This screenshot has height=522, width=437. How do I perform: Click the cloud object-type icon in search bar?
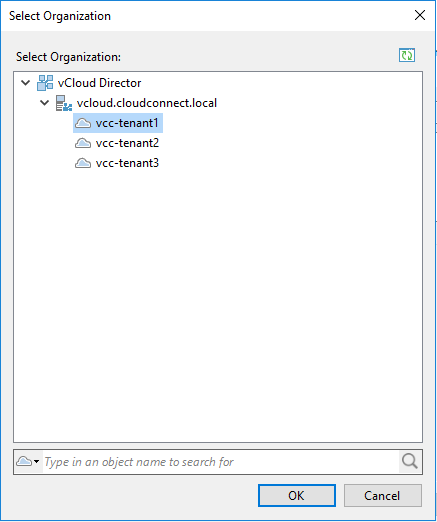click(x=24, y=461)
